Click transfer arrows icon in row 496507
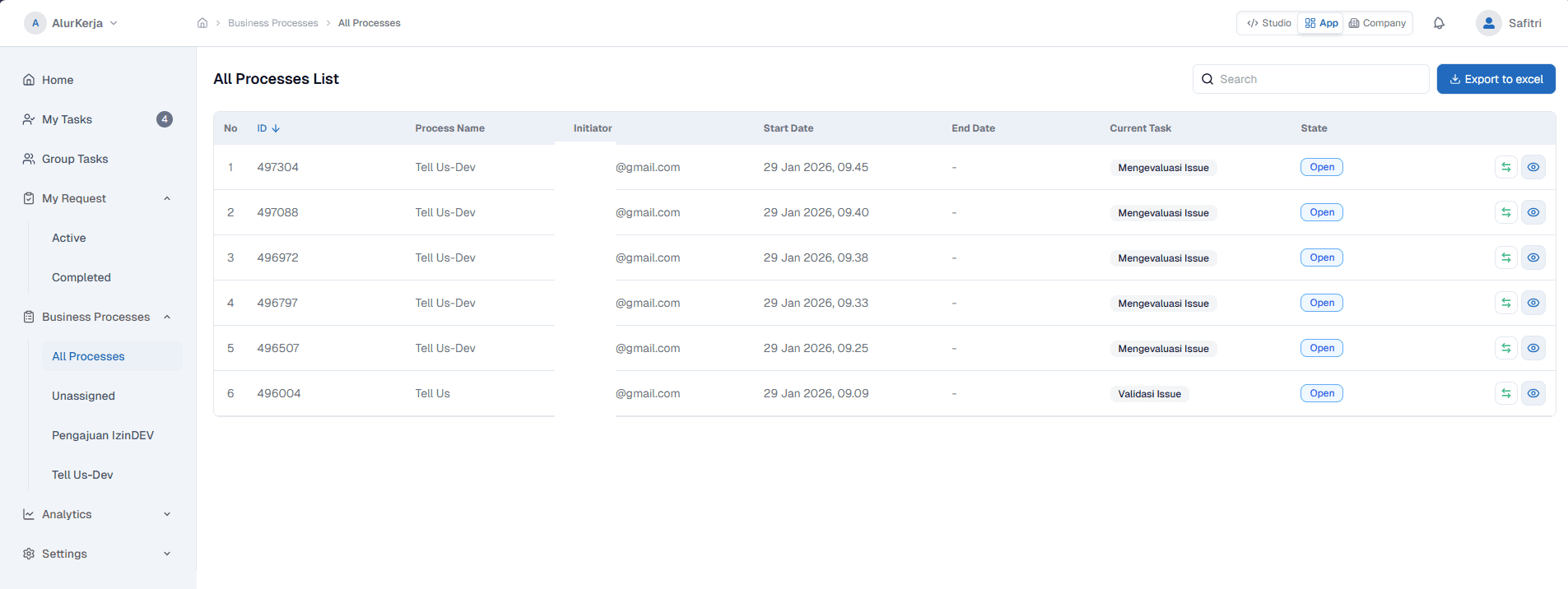Image resolution: width=1568 pixels, height=589 pixels. tap(1505, 348)
